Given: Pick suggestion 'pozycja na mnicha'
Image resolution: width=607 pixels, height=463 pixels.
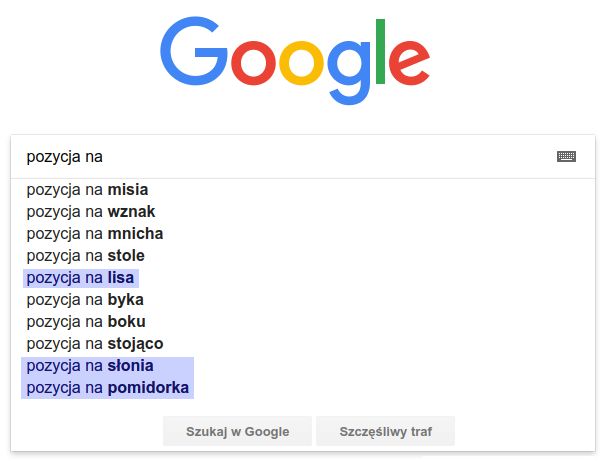Looking at the screenshot, I should 95,234.
